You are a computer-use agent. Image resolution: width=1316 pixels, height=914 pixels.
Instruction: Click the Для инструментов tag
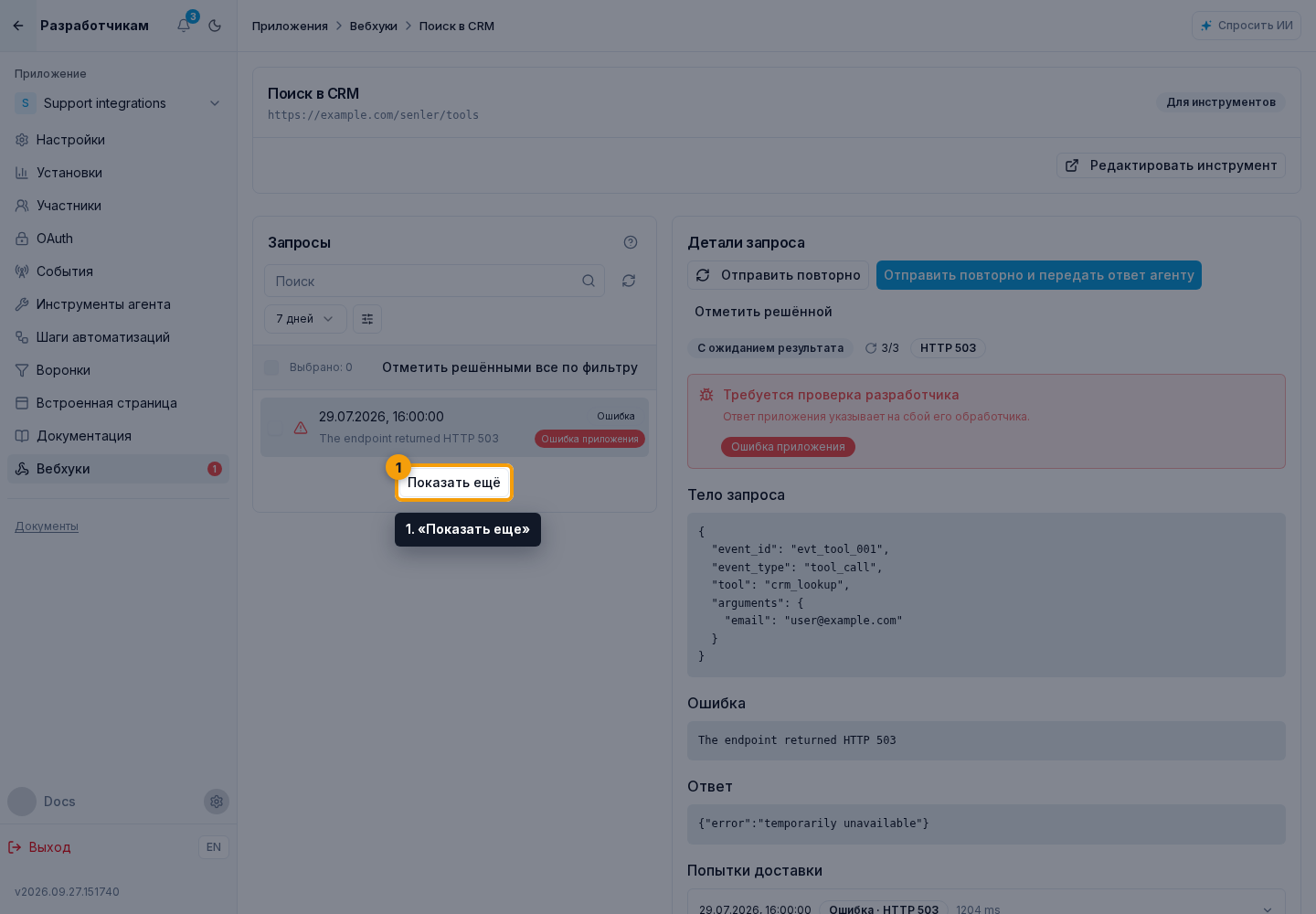coord(1221,102)
